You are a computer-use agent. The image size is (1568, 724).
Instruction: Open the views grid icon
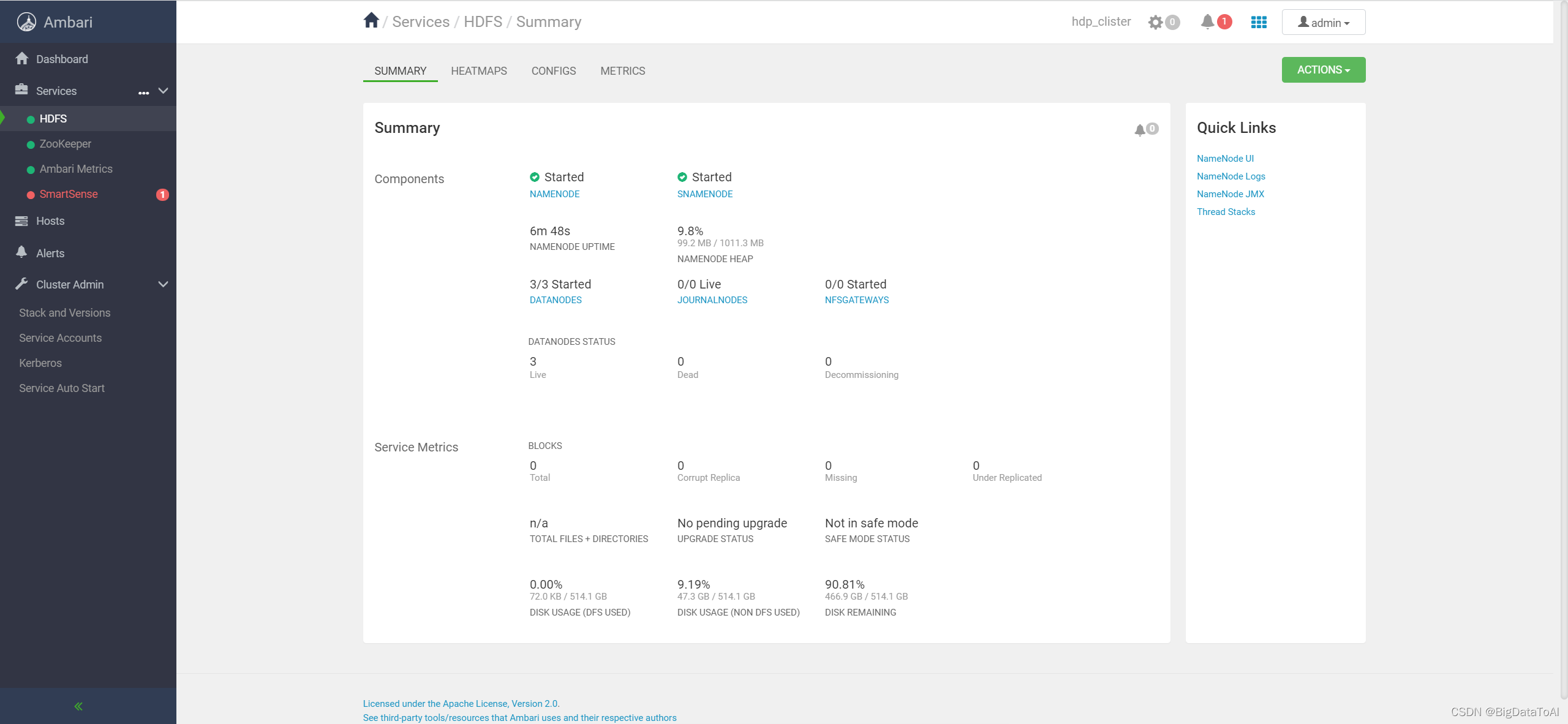[1259, 22]
